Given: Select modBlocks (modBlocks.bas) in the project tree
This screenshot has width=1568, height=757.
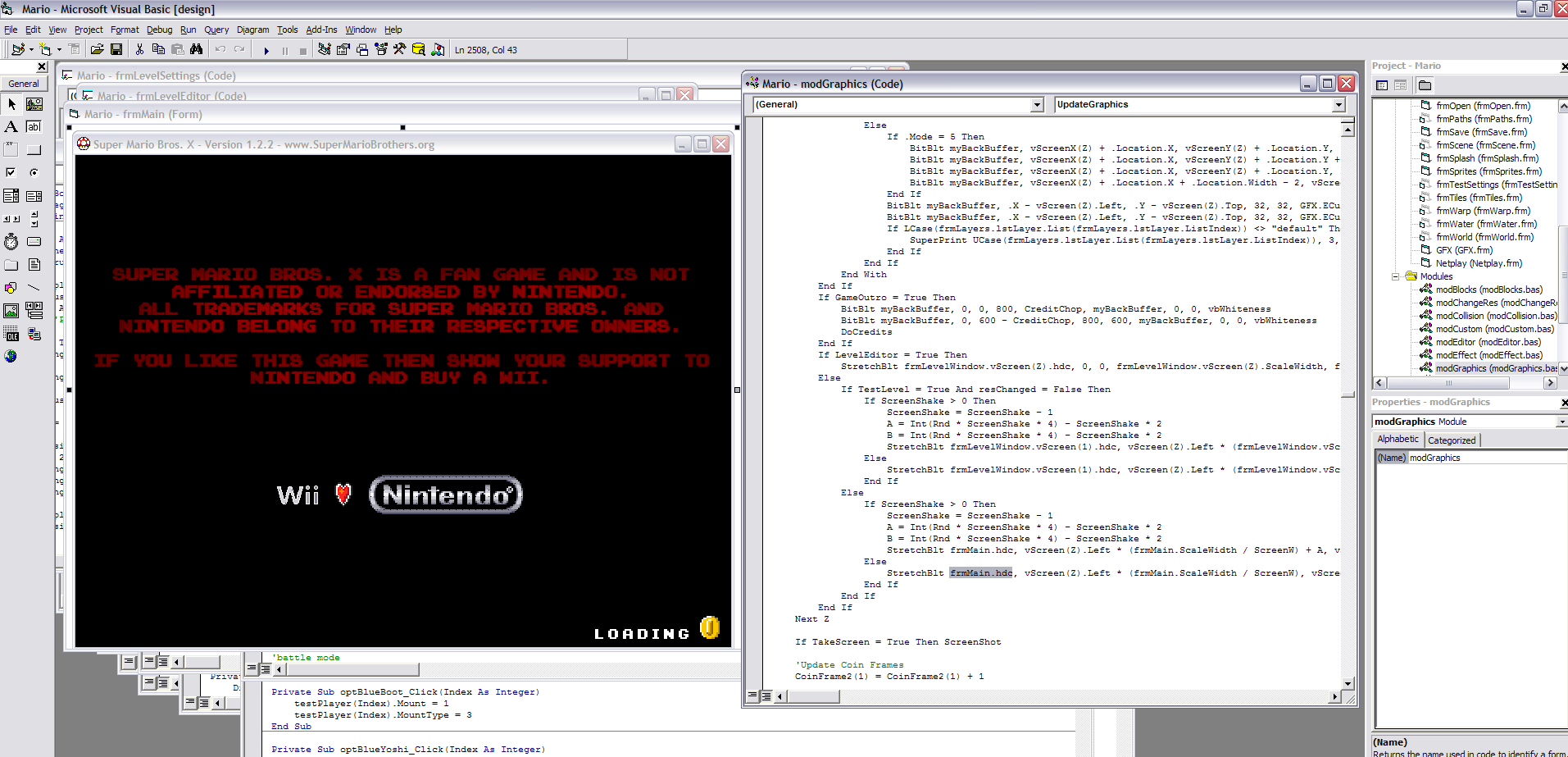Looking at the screenshot, I should coord(1488,290).
